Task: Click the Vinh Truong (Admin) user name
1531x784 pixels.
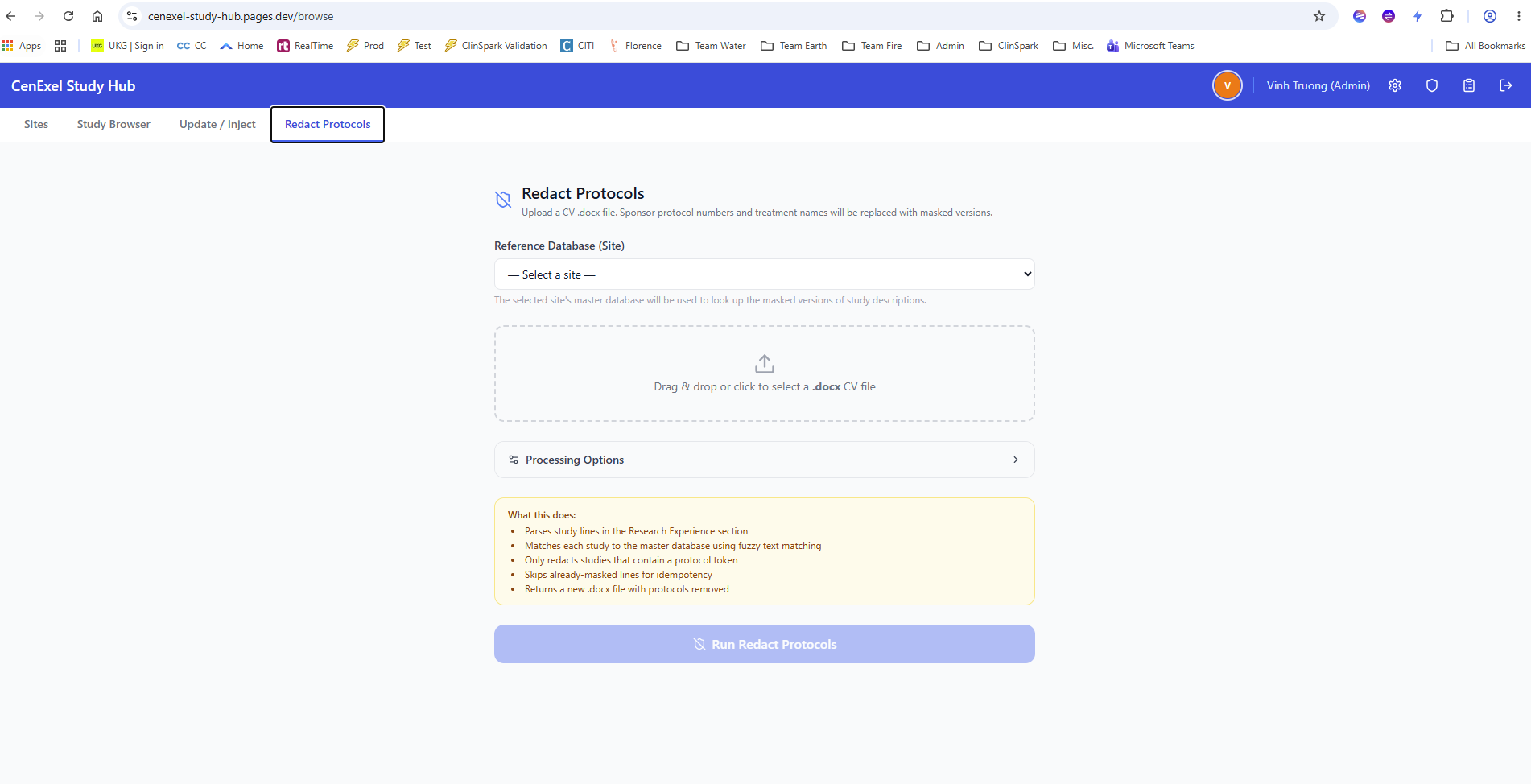Action: click(1318, 85)
